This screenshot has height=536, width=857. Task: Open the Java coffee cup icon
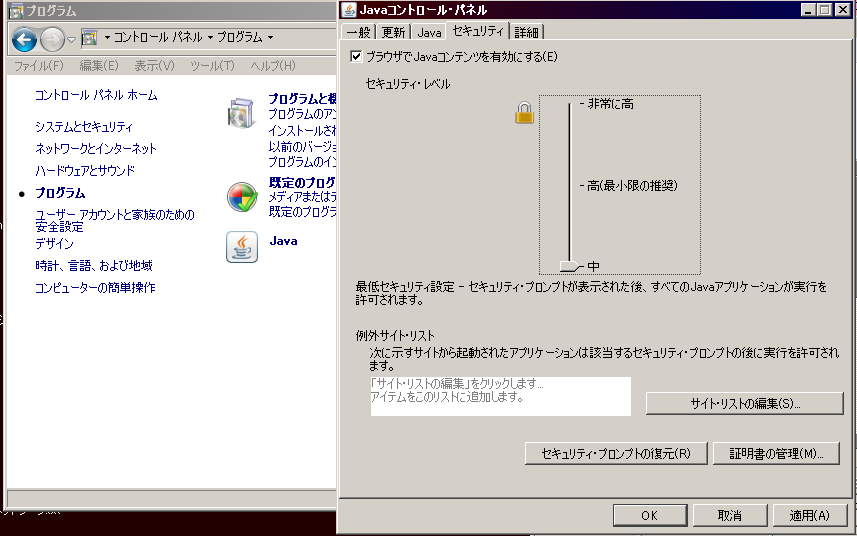(x=241, y=246)
